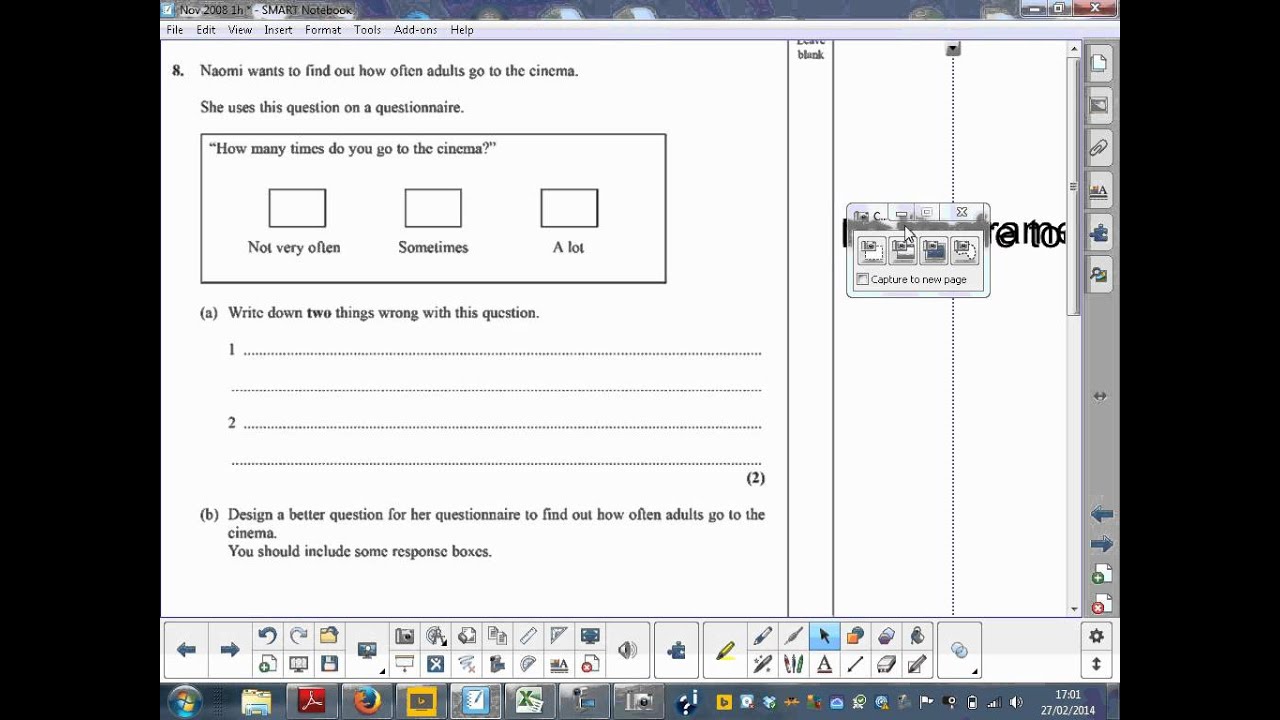This screenshot has height=720, width=1280.
Task: Enable Capture to new page checkbox
Action: coord(862,279)
